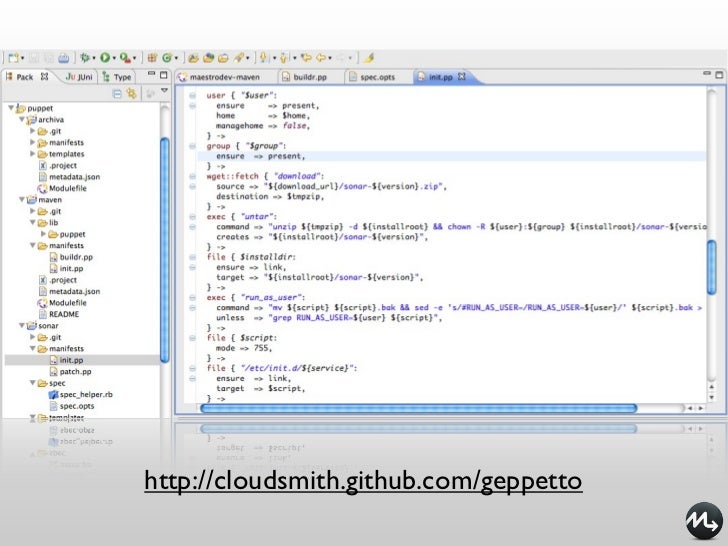Open the Run configurations dropdown arrow
Screen dimensions: 728x546
point(114,58)
